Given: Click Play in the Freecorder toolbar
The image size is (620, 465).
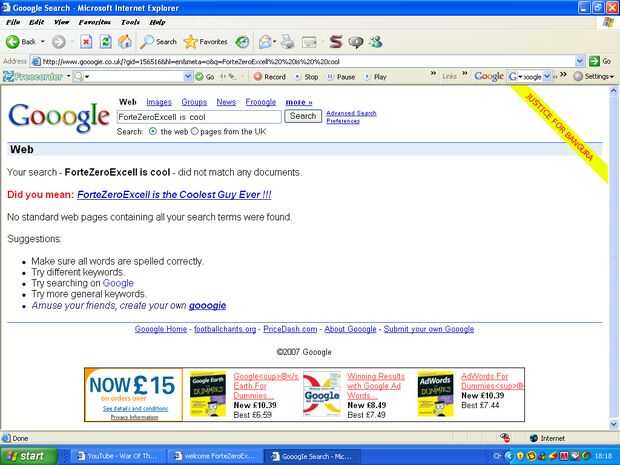Looking at the screenshot, I should [x=375, y=77].
